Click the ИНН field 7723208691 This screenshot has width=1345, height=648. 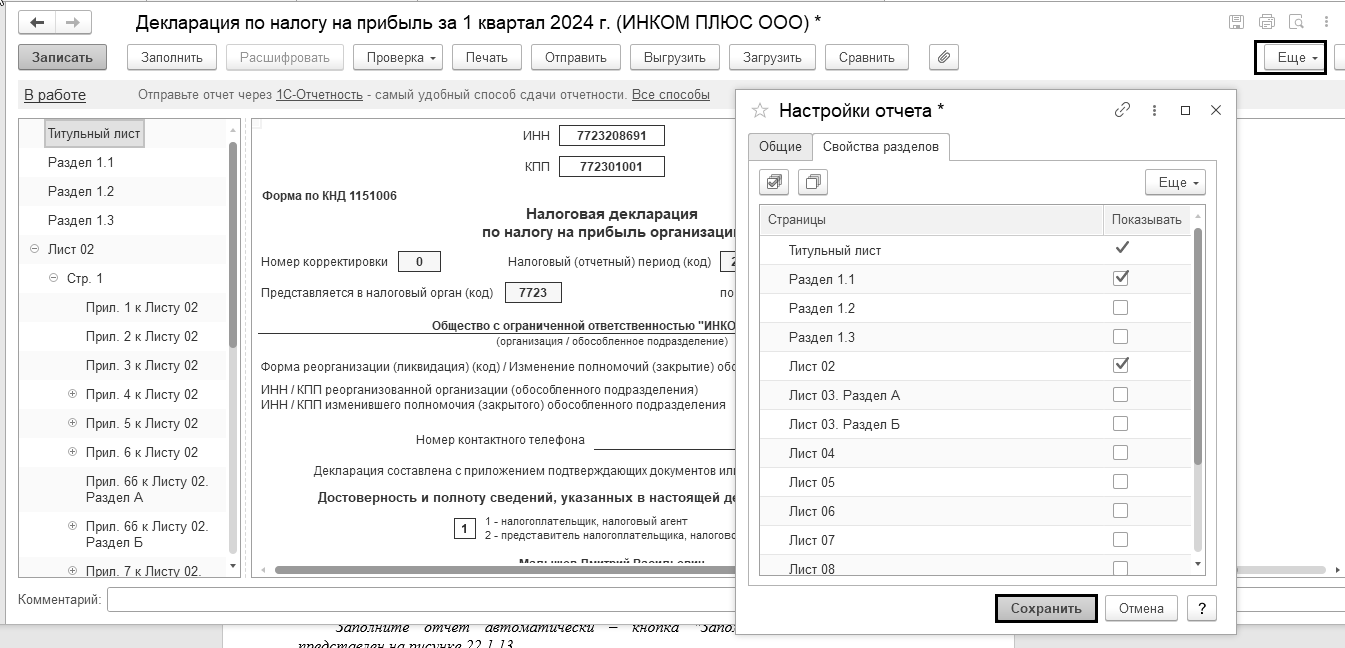click(611, 136)
